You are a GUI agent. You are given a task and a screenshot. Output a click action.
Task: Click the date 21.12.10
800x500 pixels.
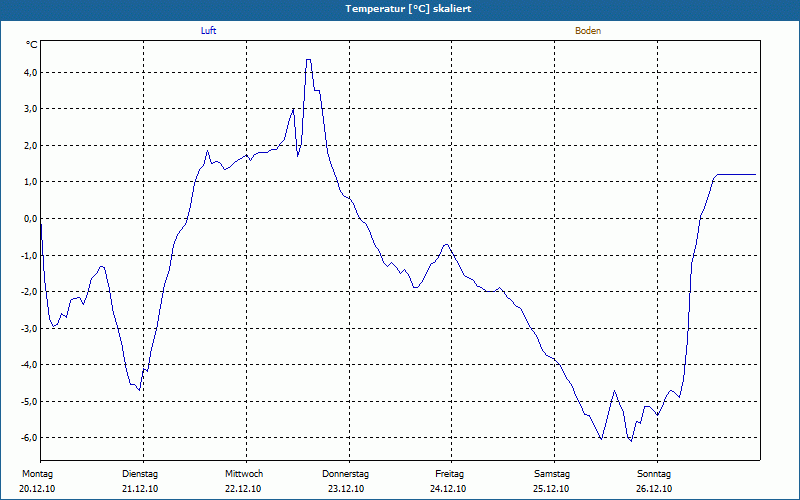pos(140,489)
